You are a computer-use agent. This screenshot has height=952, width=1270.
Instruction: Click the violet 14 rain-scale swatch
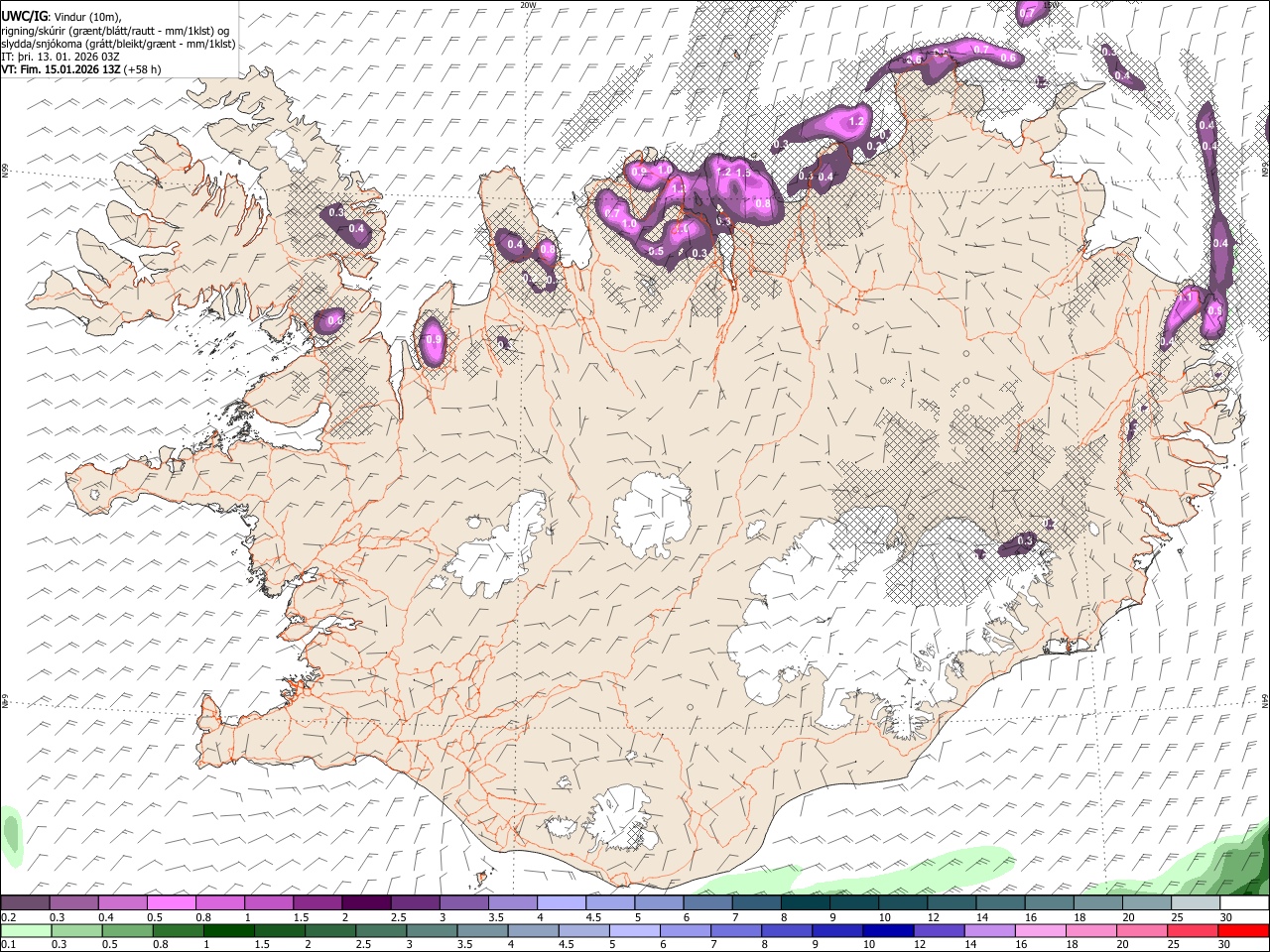tap(989, 931)
